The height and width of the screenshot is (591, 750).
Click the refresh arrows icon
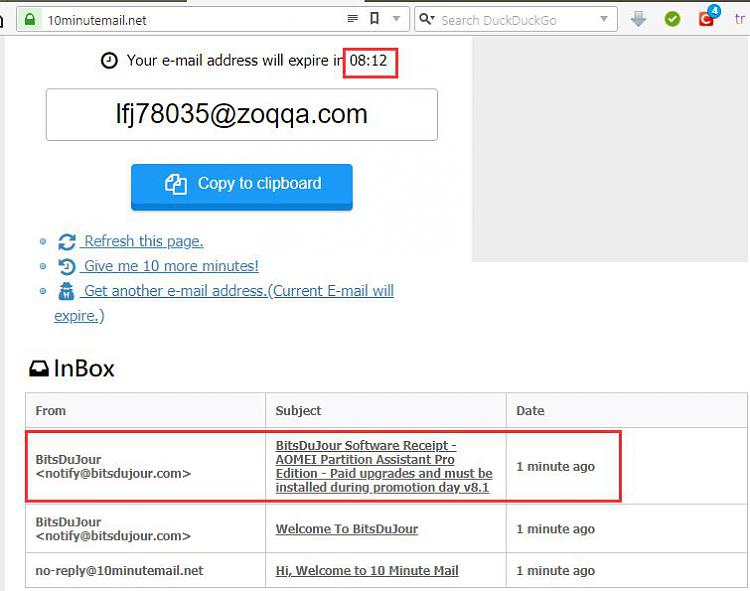tap(66, 241)
